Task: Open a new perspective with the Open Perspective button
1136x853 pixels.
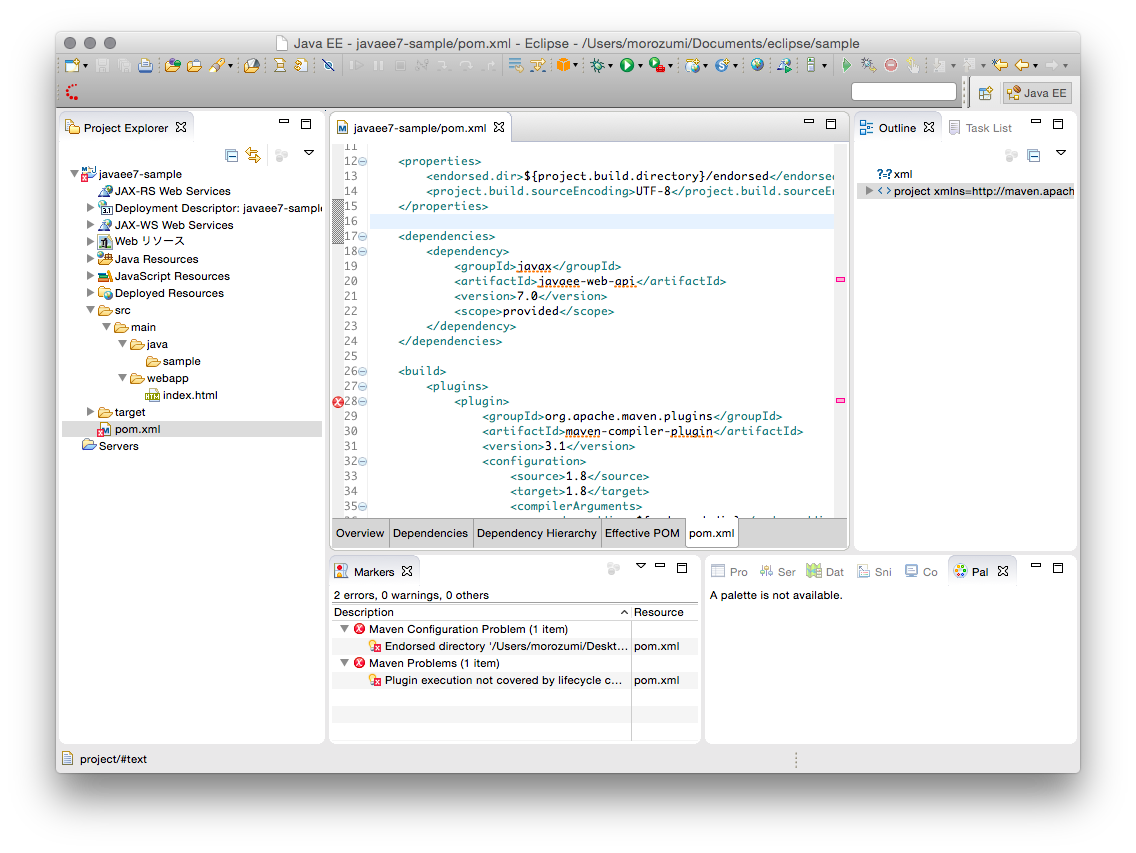Action: 985,92
